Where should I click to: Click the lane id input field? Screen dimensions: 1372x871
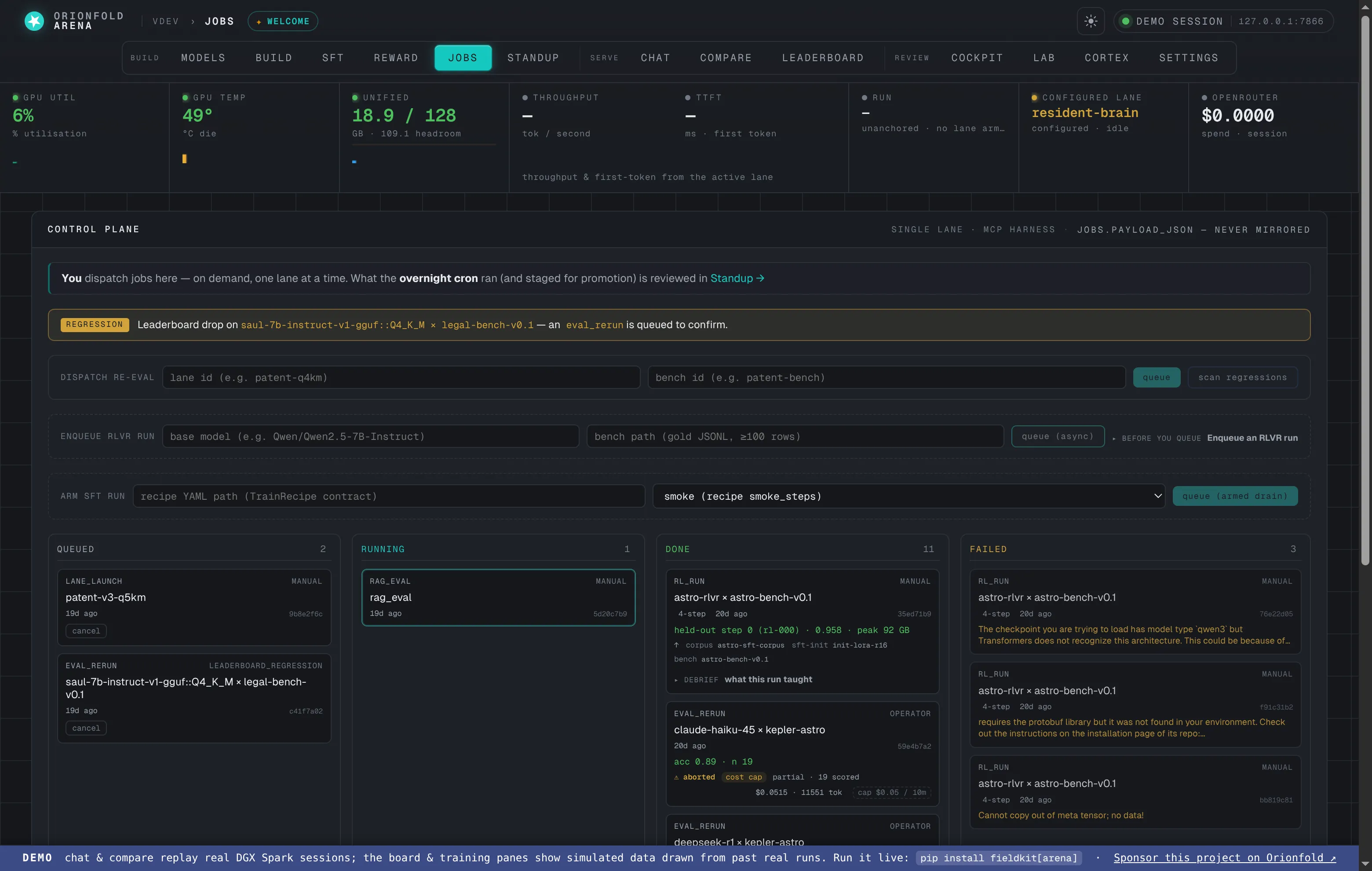401,377
